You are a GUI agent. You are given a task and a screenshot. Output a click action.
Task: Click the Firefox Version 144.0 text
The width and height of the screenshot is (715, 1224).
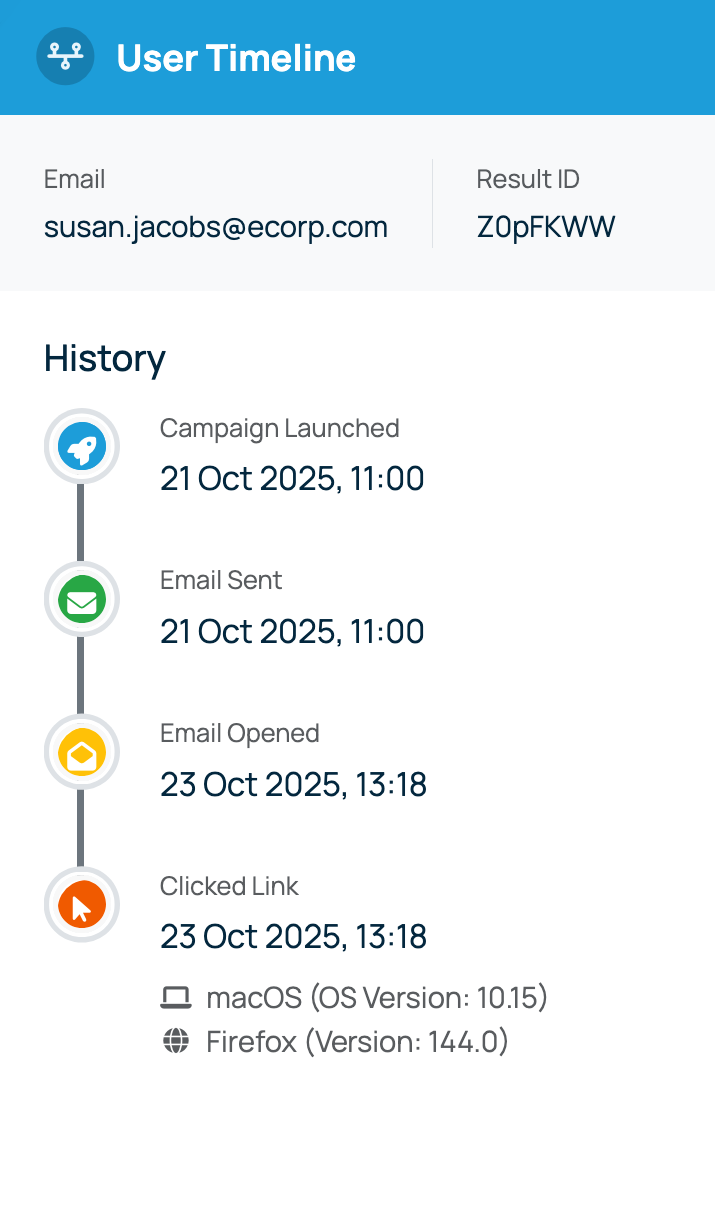click(x=357, y=1042)
